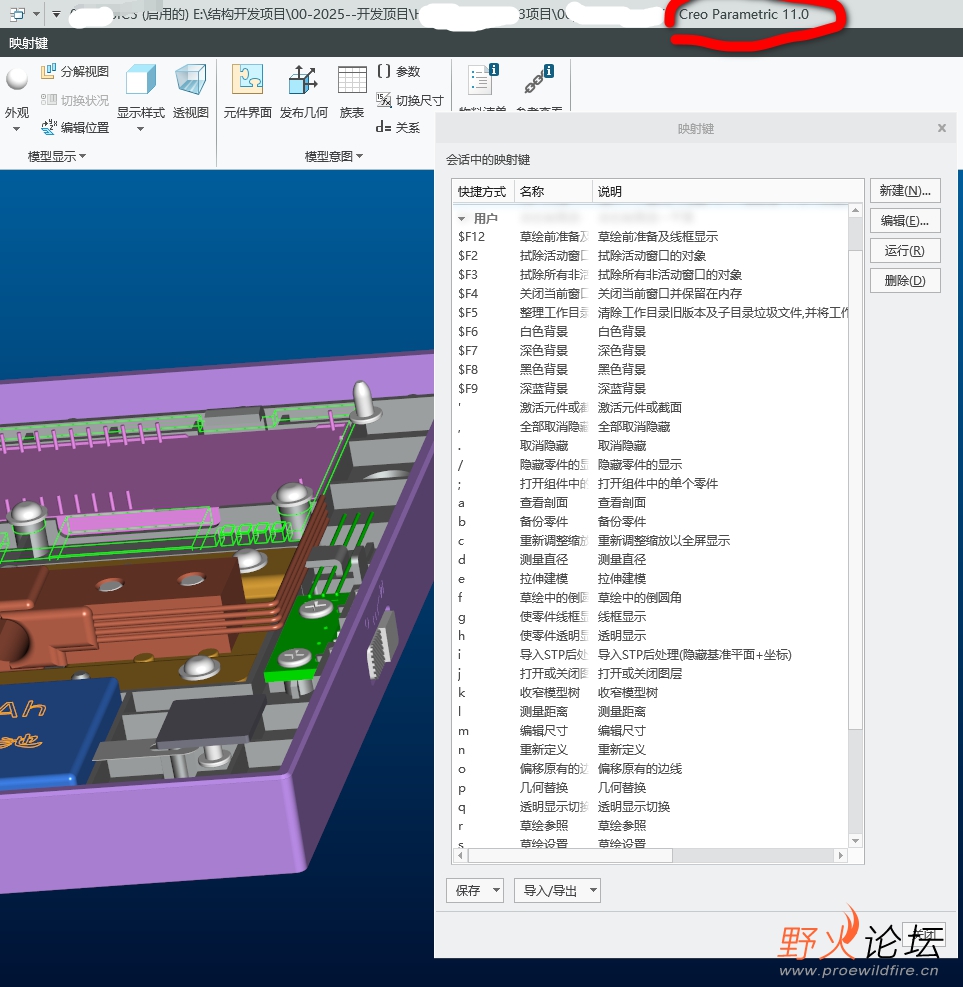
Task: Select the 'q' 透明显示切换 row
Action: (650, 806)
